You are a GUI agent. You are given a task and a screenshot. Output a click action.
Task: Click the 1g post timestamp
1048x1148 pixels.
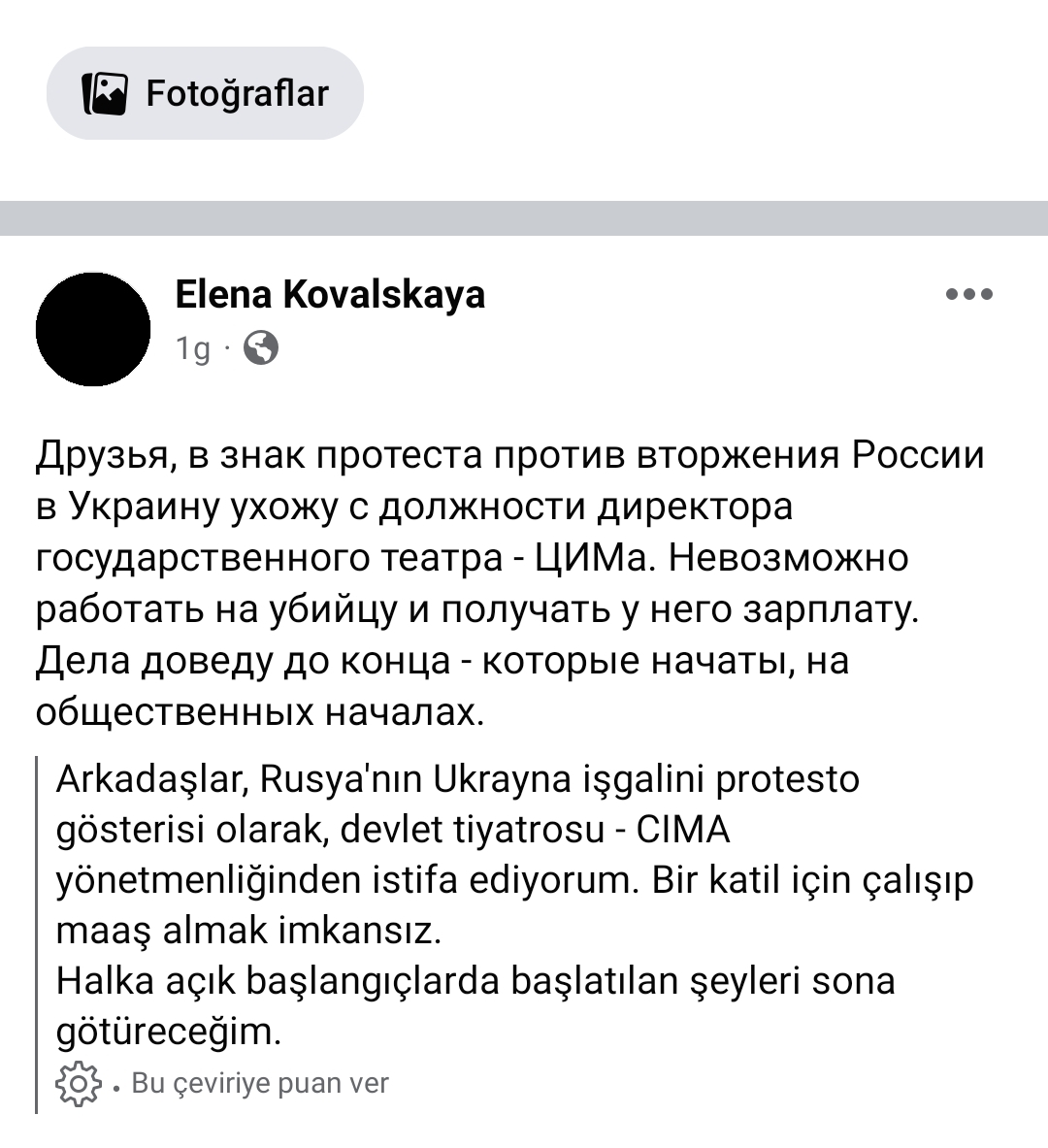click(192, 348)
